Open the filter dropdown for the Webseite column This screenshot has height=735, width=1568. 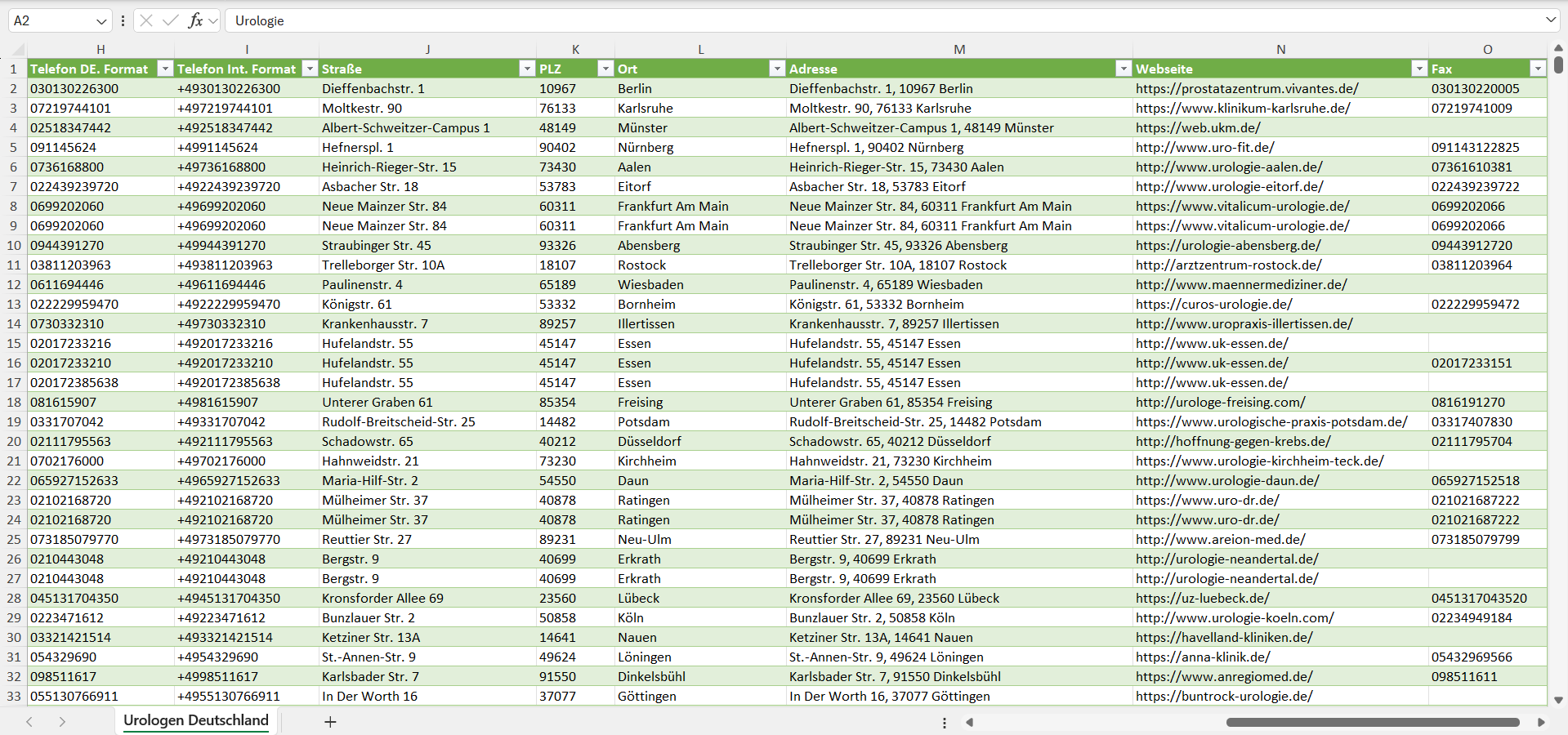(x=1419, y=69)
